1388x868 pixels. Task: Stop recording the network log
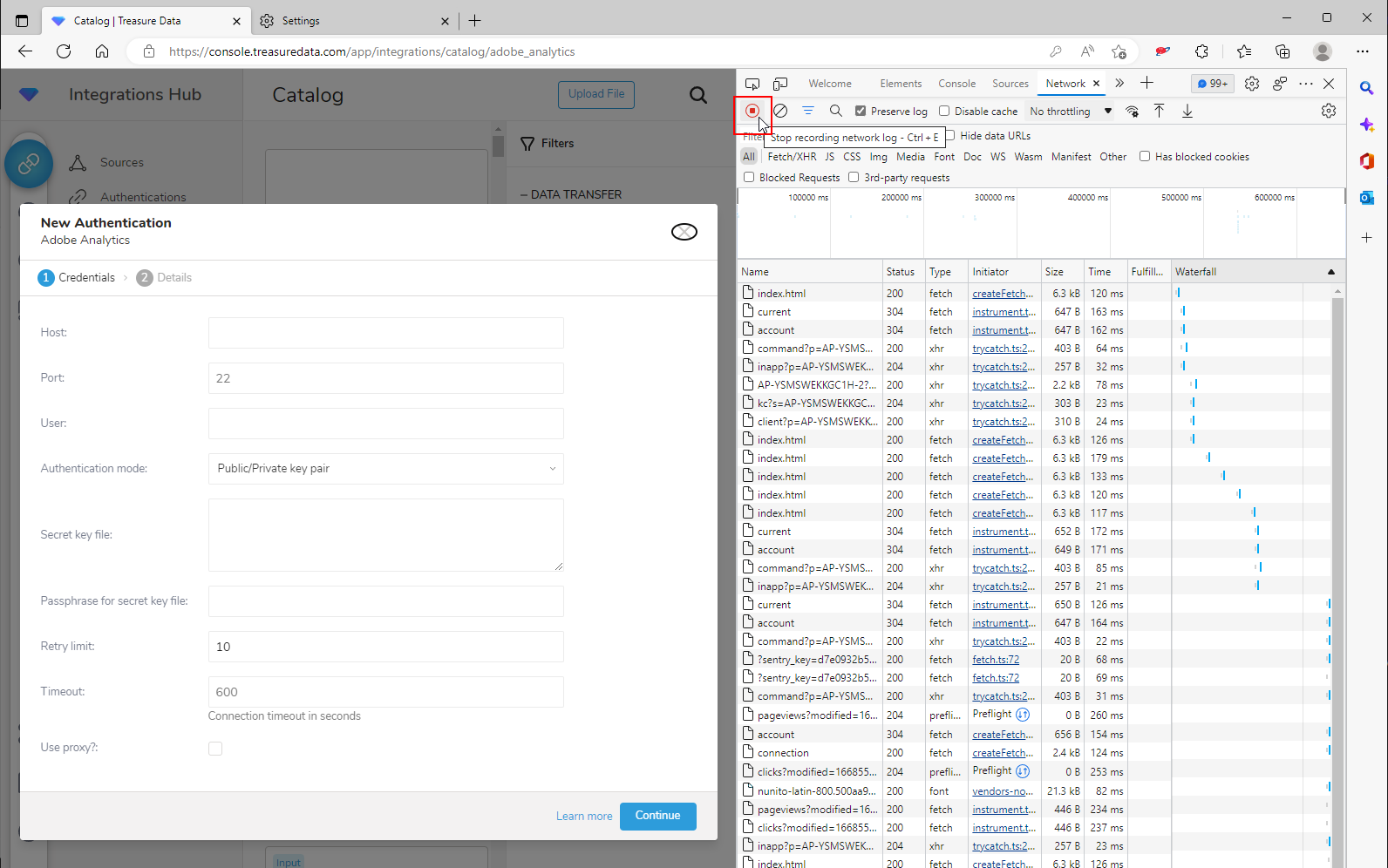tap(752, 111)
